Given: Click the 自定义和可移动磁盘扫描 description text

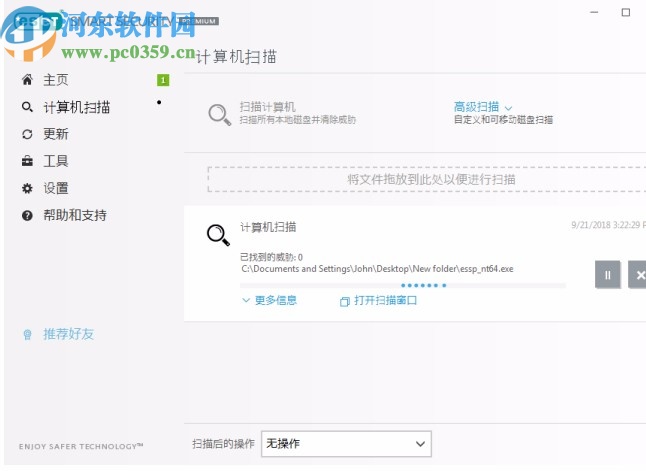Looking at the screenshot, I should [503, 120].
